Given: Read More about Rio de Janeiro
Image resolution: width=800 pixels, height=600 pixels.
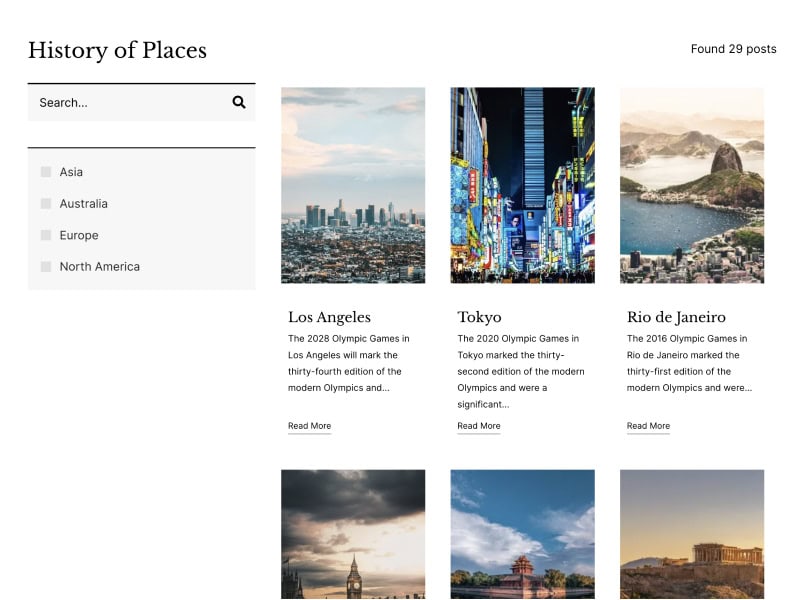Looking at the screenshot, I should click(648, 426).
